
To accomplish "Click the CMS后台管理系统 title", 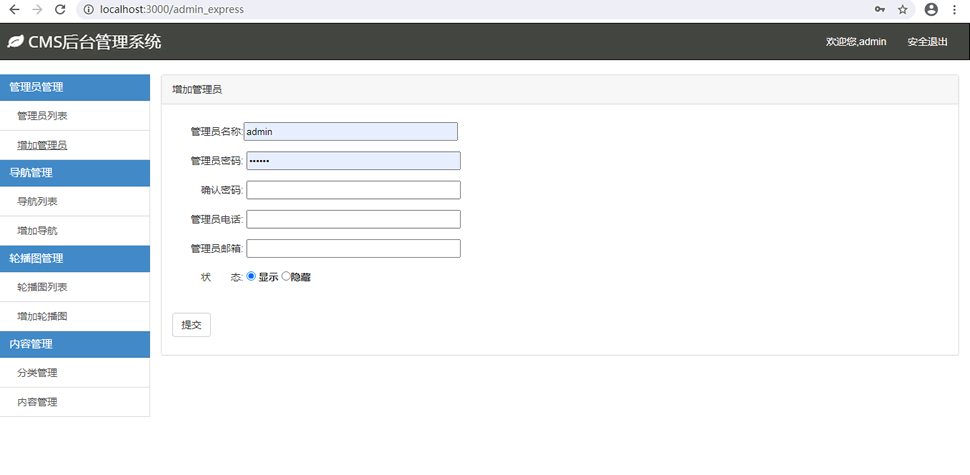I will (95, 41).
